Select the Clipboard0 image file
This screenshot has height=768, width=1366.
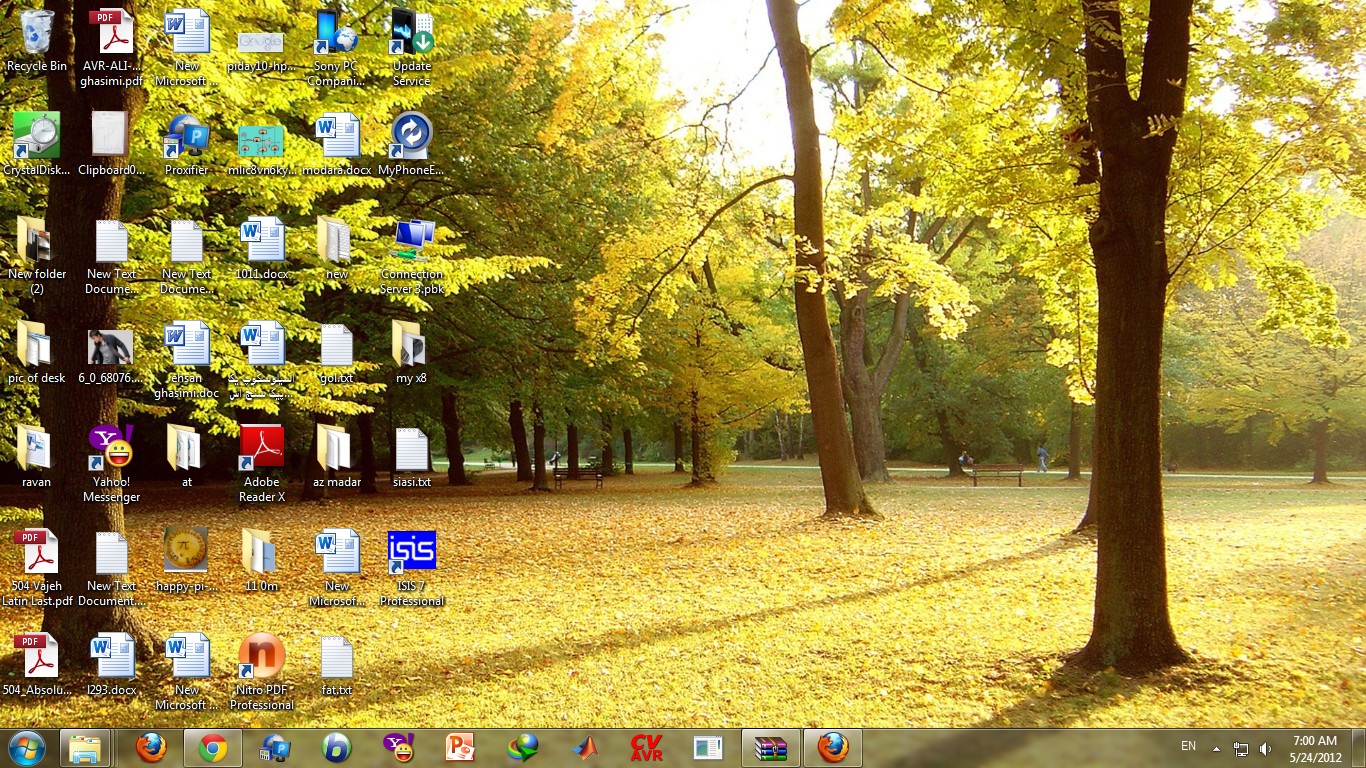[112, 144]
